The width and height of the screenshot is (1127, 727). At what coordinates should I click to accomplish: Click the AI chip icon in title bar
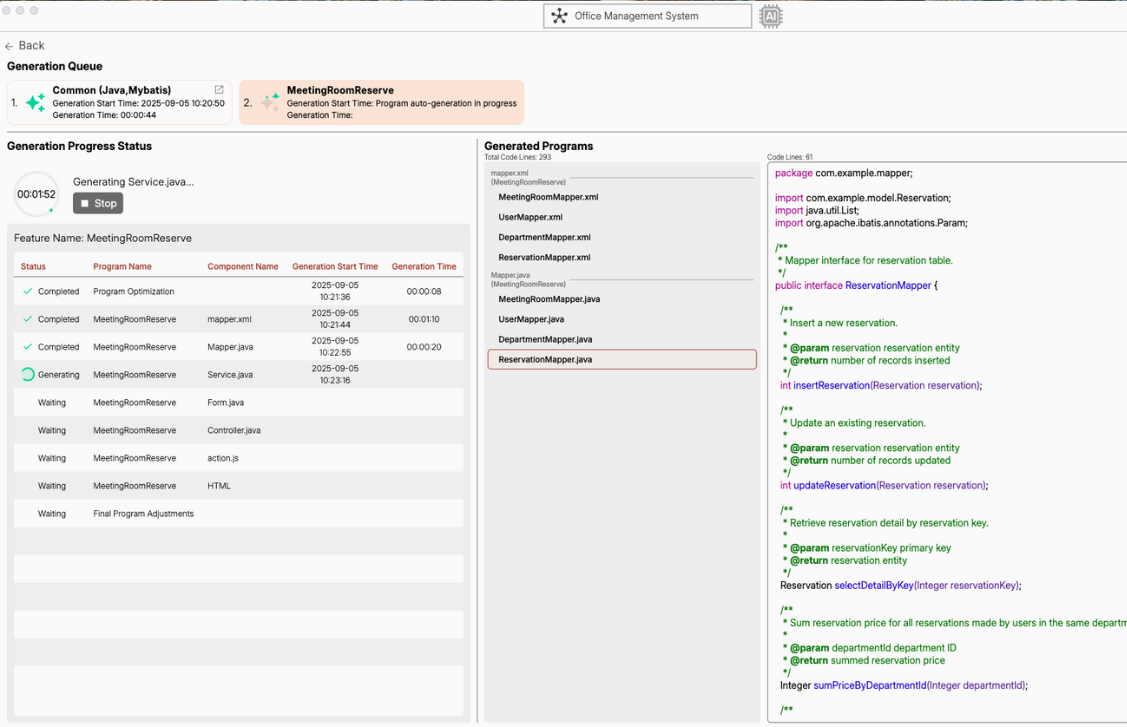point(770,16)
